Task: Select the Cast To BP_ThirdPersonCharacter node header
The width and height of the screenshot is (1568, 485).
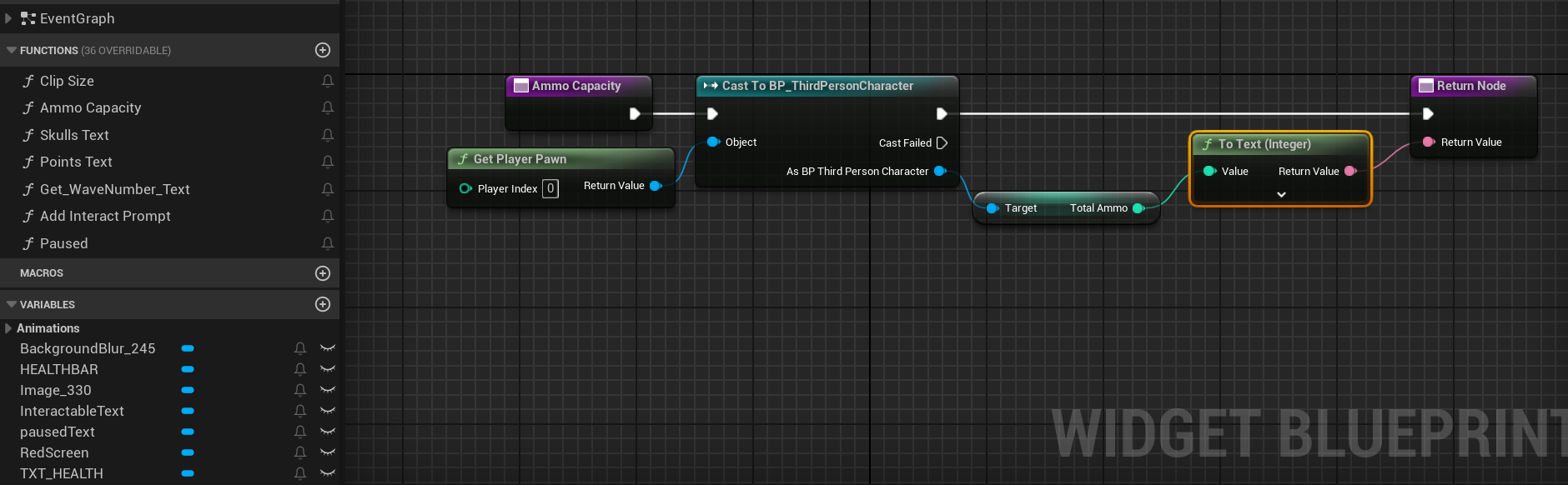Action: click(817, 86)
